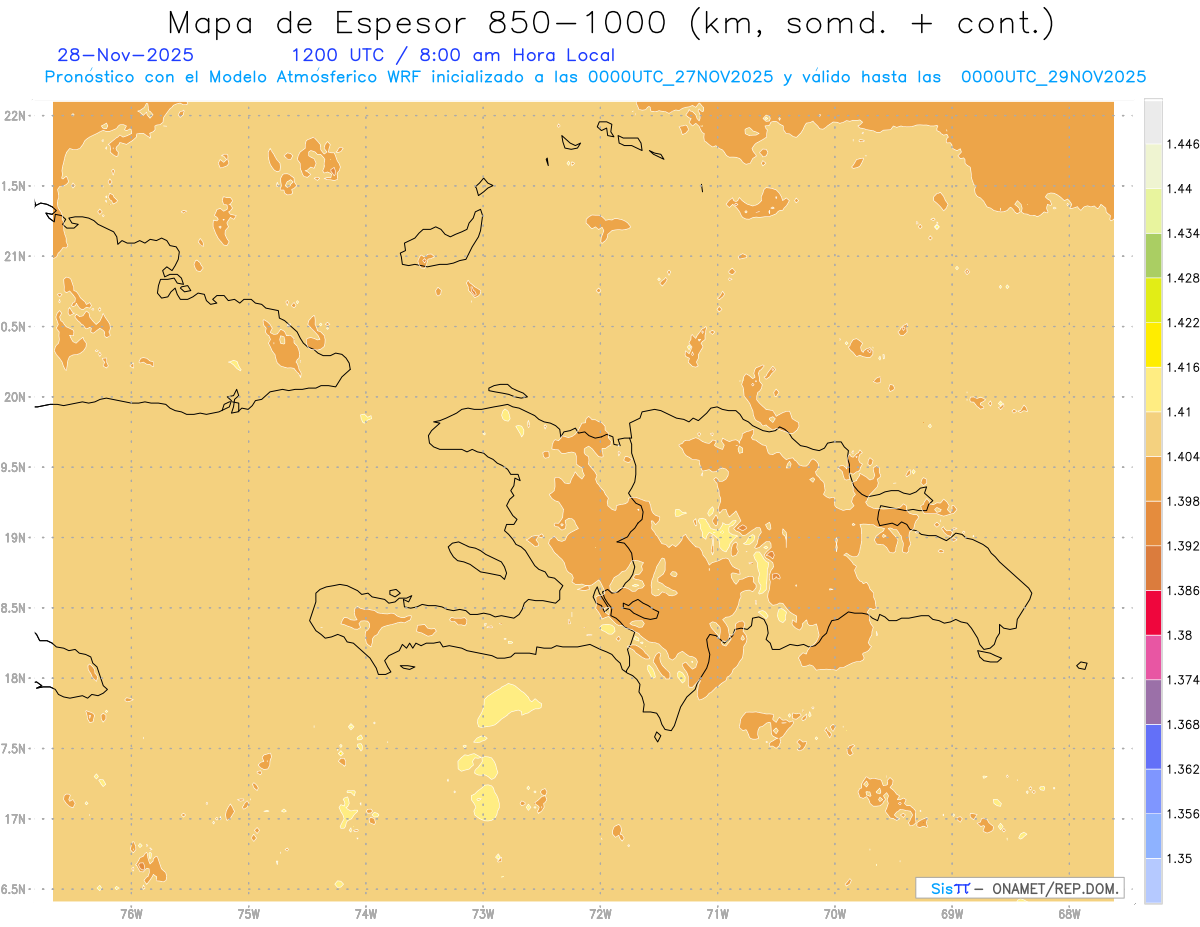Select the green swatch in the color scale
This screenshot has width=1200, height=927.
point(1153,255)
